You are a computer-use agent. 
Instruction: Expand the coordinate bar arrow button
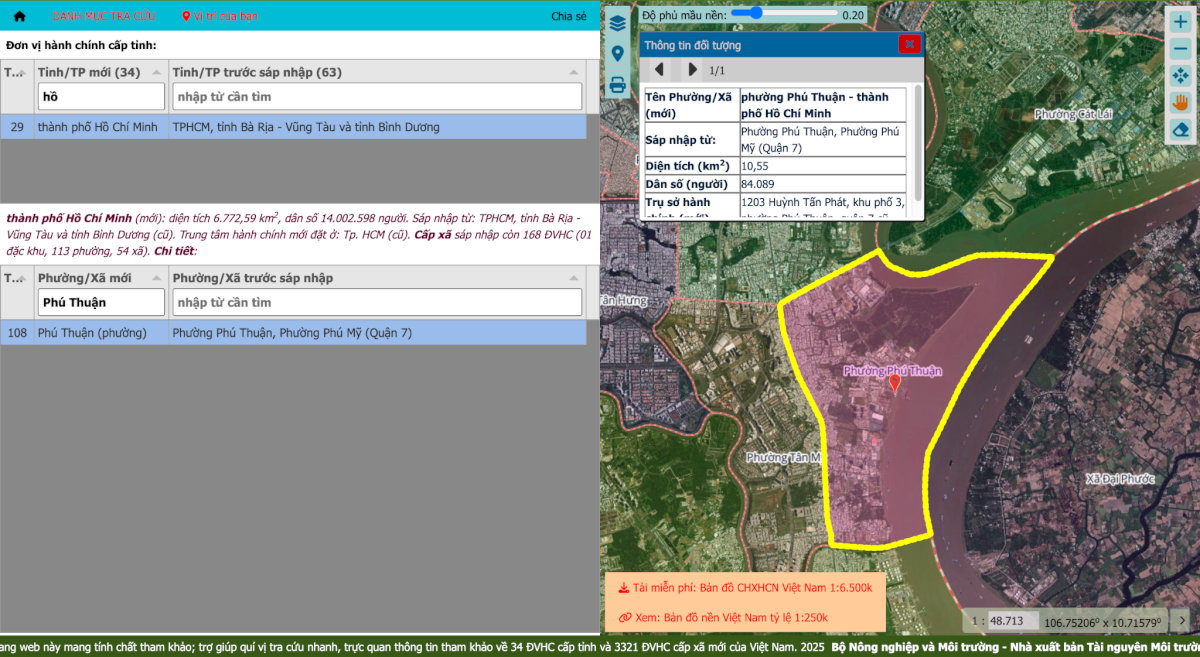(1181, 621)
